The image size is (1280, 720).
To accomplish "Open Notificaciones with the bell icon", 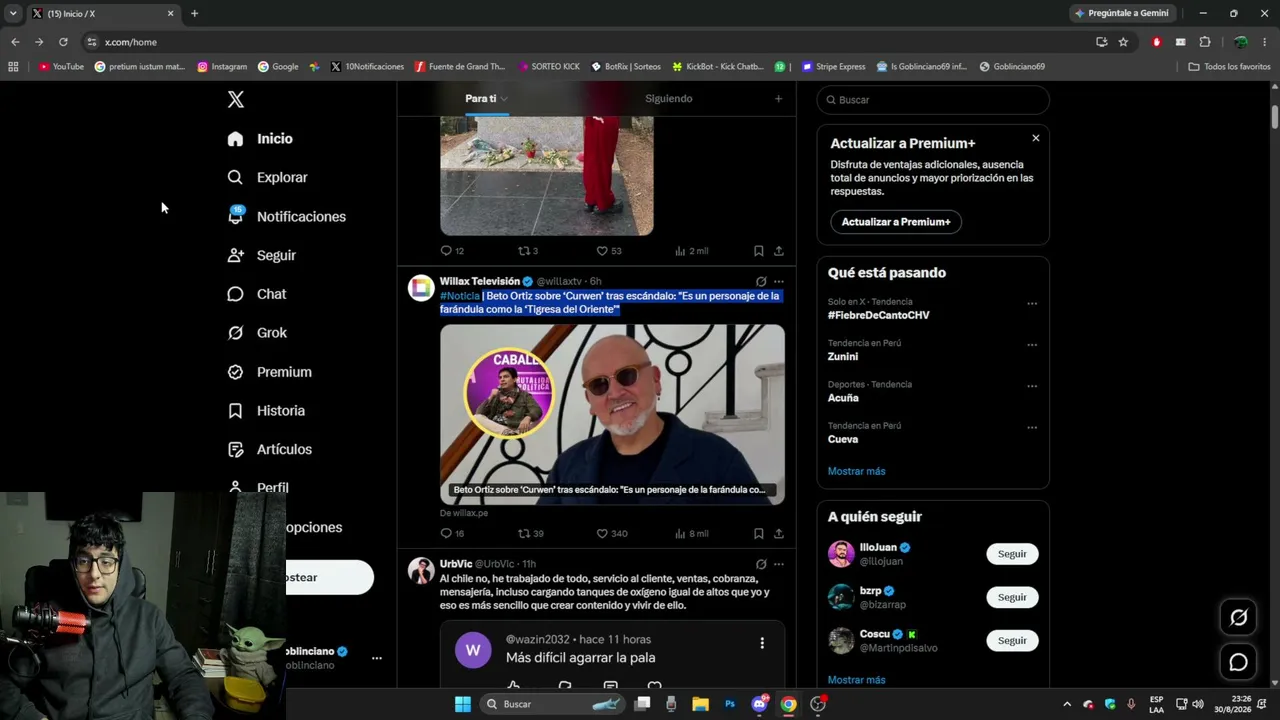I will click(286, 216).
